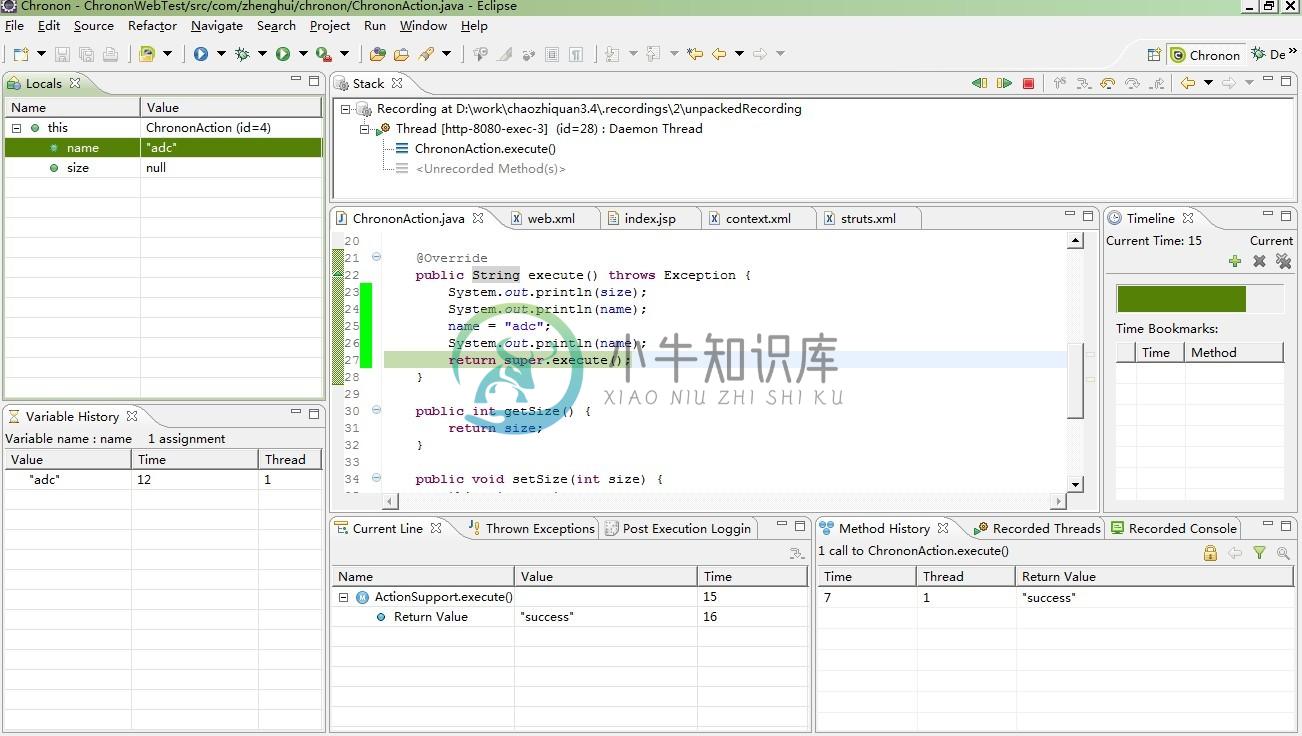Image resolution: width=1302 pixels, height=736 pixels.
Task: Click the editor horizontal scroll right arrow
Action: (x=1058, y=501)
